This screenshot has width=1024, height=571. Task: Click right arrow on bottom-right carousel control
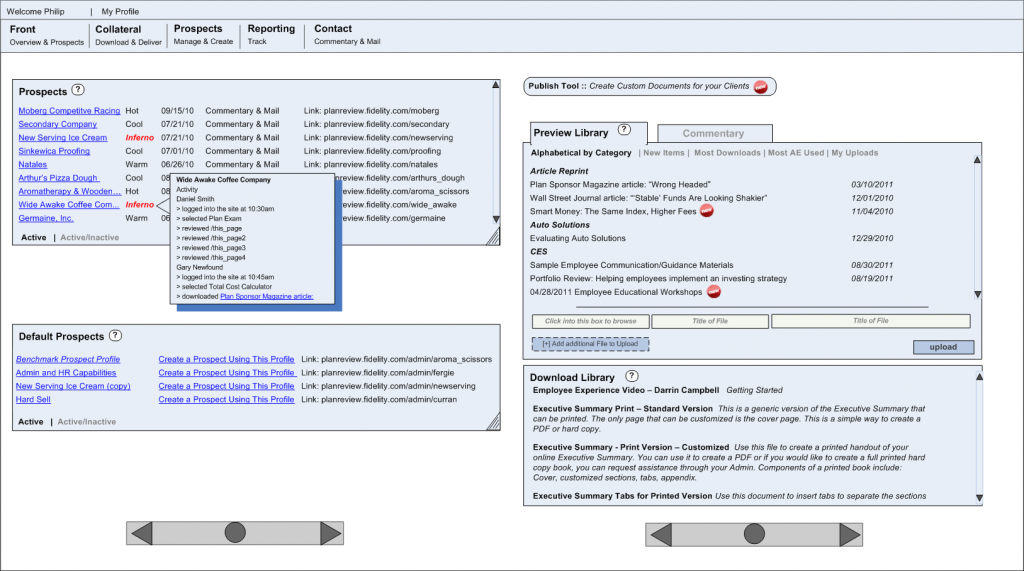pyautogui.click(x=851, y=535)
